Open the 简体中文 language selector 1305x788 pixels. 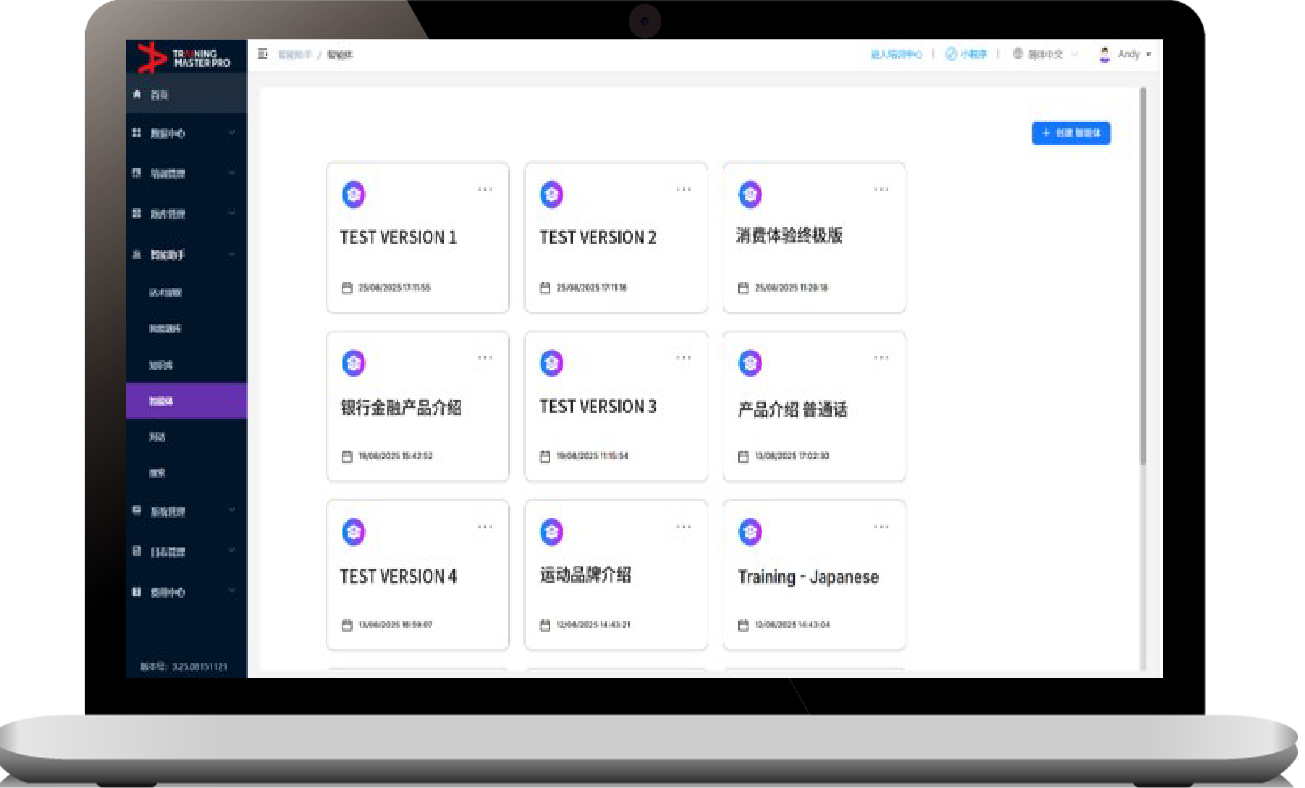pos(1045,54)
